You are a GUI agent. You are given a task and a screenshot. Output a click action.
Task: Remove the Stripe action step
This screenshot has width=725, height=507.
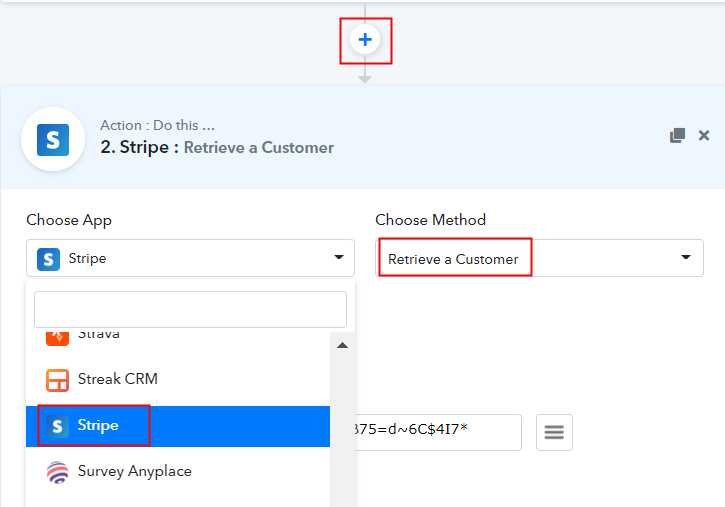tap(704, 135)
